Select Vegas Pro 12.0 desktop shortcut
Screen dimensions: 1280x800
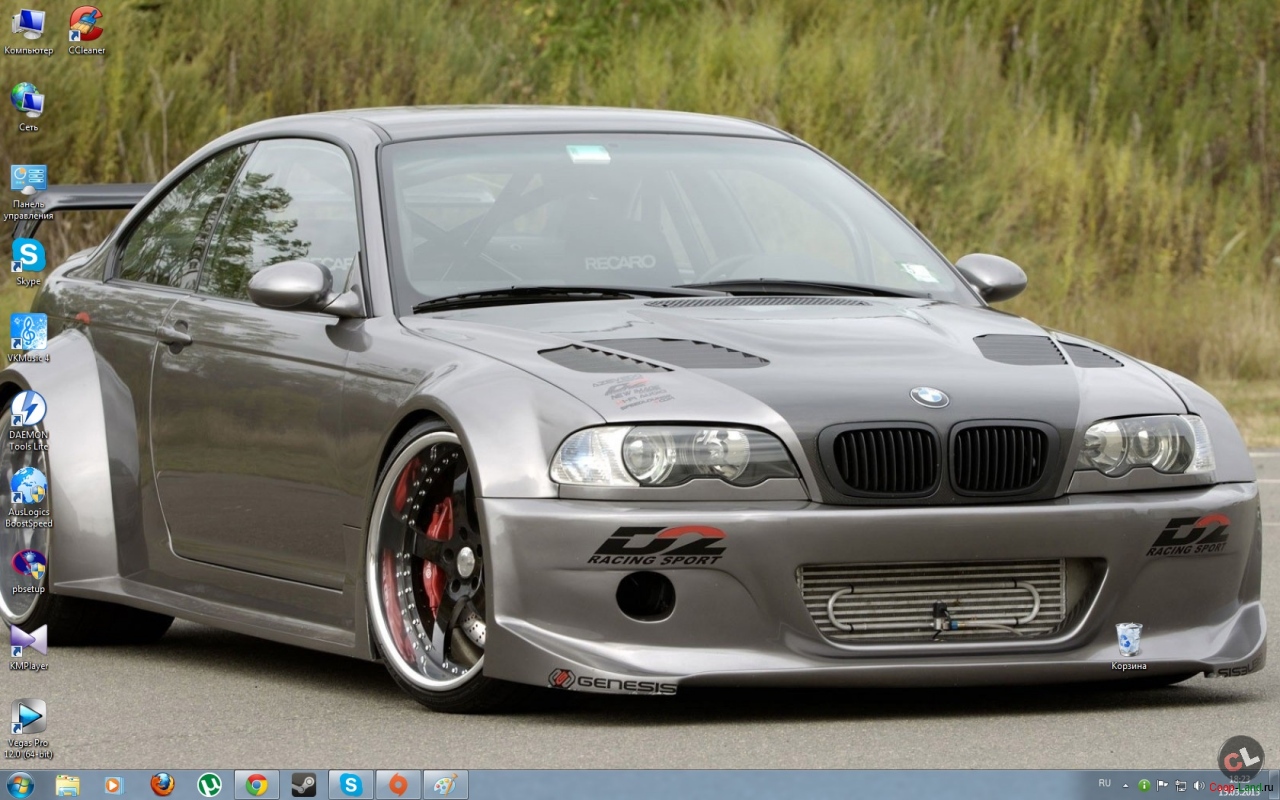(x=28, y=729)
